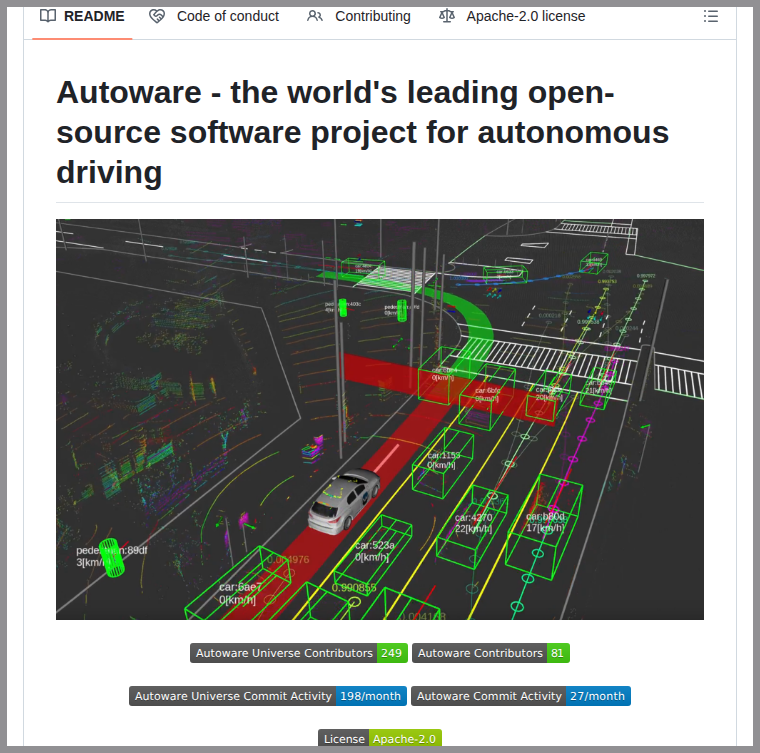Click the balance scale license icon

pyautogui.click(x=446, y=16)
